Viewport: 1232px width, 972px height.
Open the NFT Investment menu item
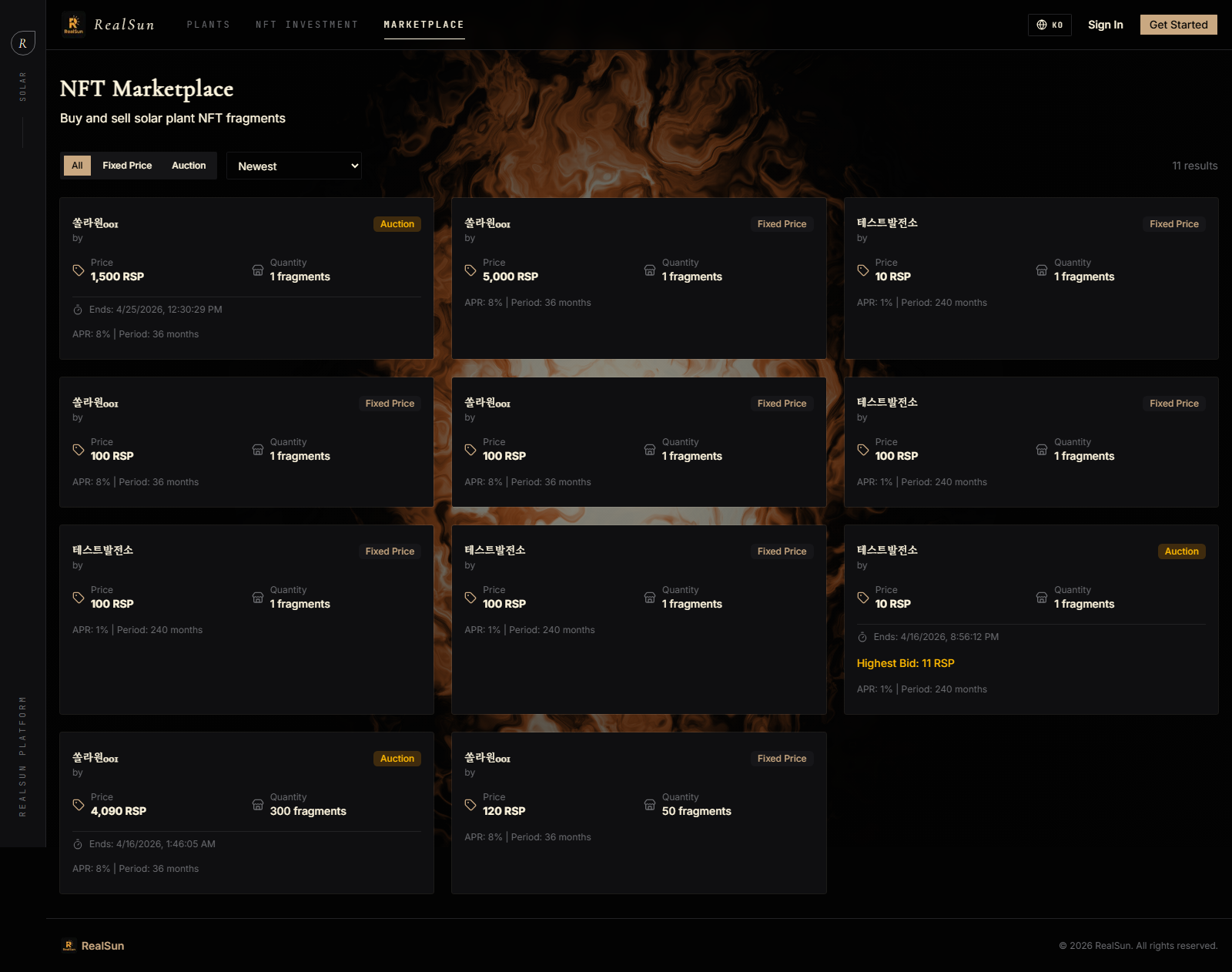[307, 25]
